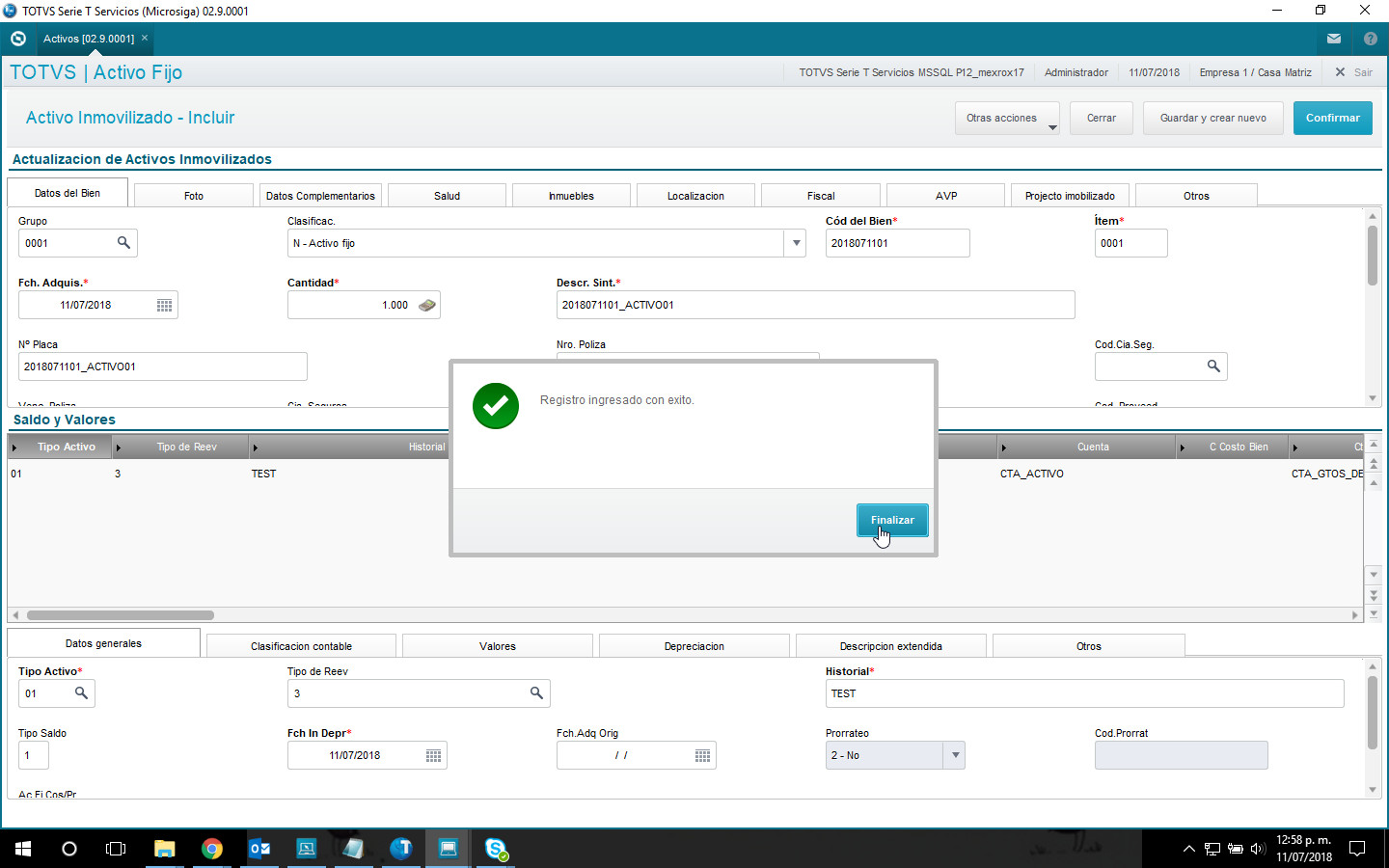The width and height of the screenshot is (1389, 868).
Task: Search Grupo with magnifier icon
Action: (x=123, y=243)
